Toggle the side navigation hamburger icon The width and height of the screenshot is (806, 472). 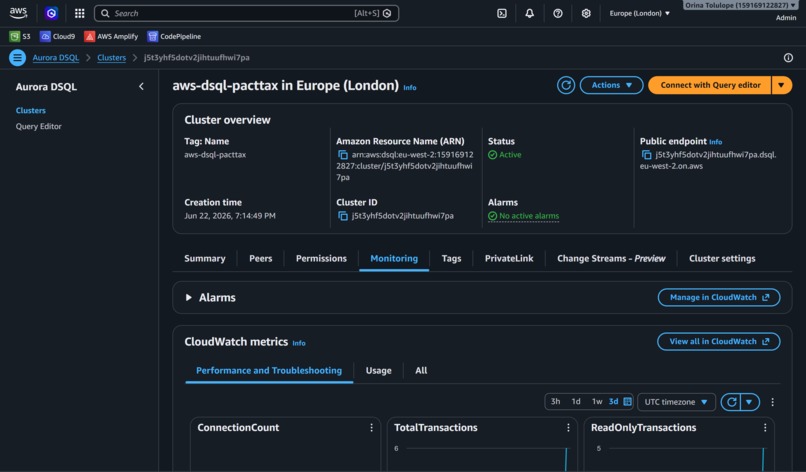[x=17, y=58]
